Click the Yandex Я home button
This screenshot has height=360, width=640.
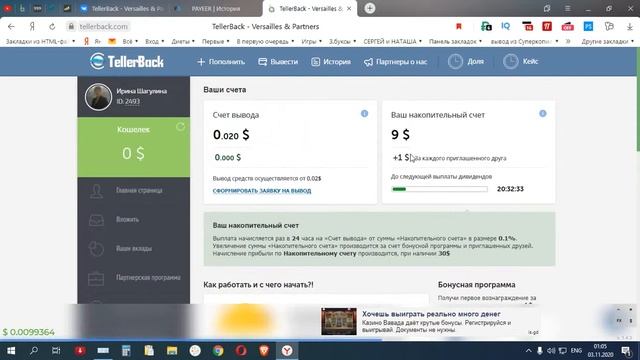pos(32,27)
